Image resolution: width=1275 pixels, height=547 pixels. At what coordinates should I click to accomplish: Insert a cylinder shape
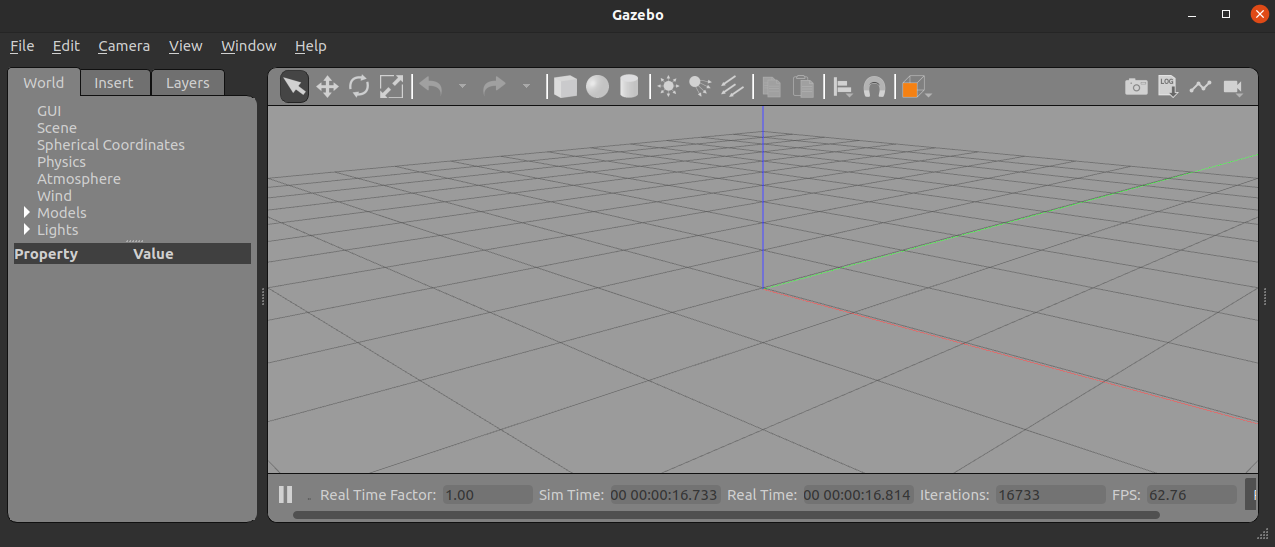629,87
